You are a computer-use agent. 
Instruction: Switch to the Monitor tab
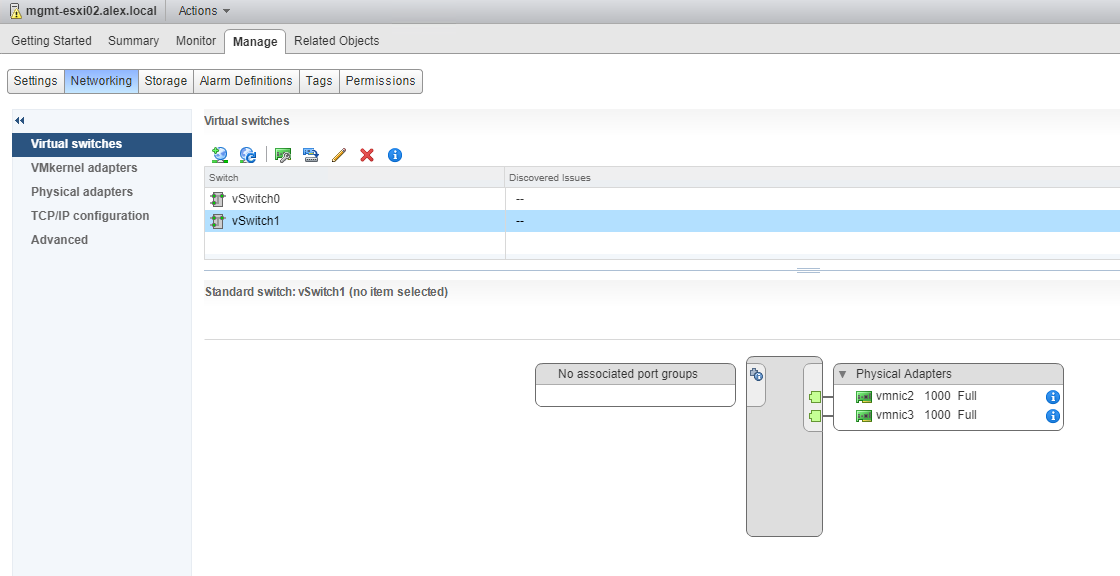(x=196, y=41)
